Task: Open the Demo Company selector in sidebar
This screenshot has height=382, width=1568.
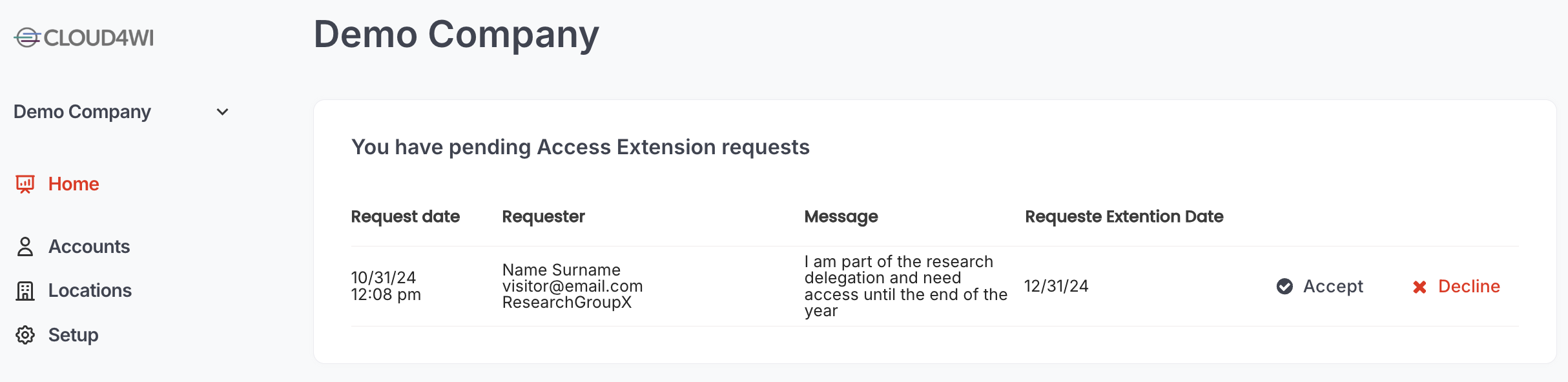Action: [x=83, y=112]
